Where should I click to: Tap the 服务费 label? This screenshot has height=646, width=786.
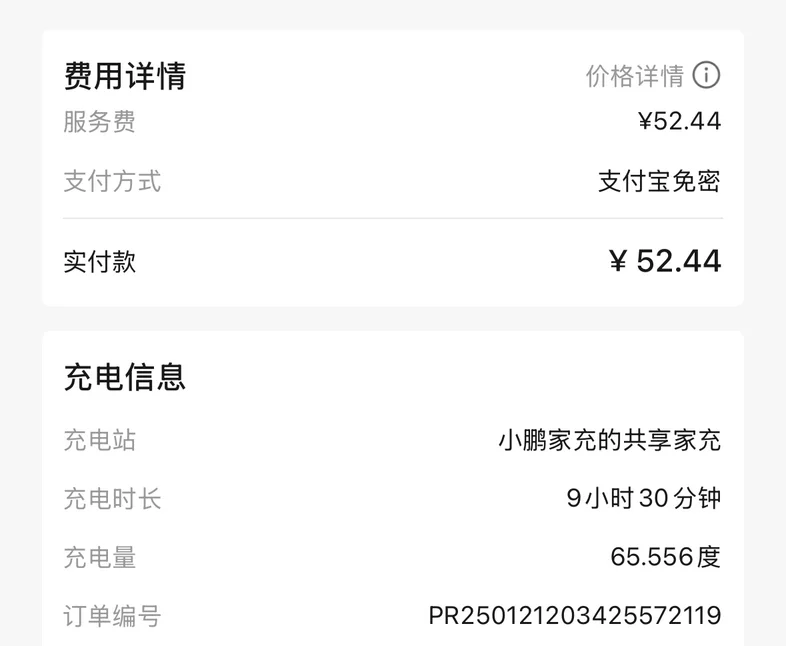coord(99,122)
